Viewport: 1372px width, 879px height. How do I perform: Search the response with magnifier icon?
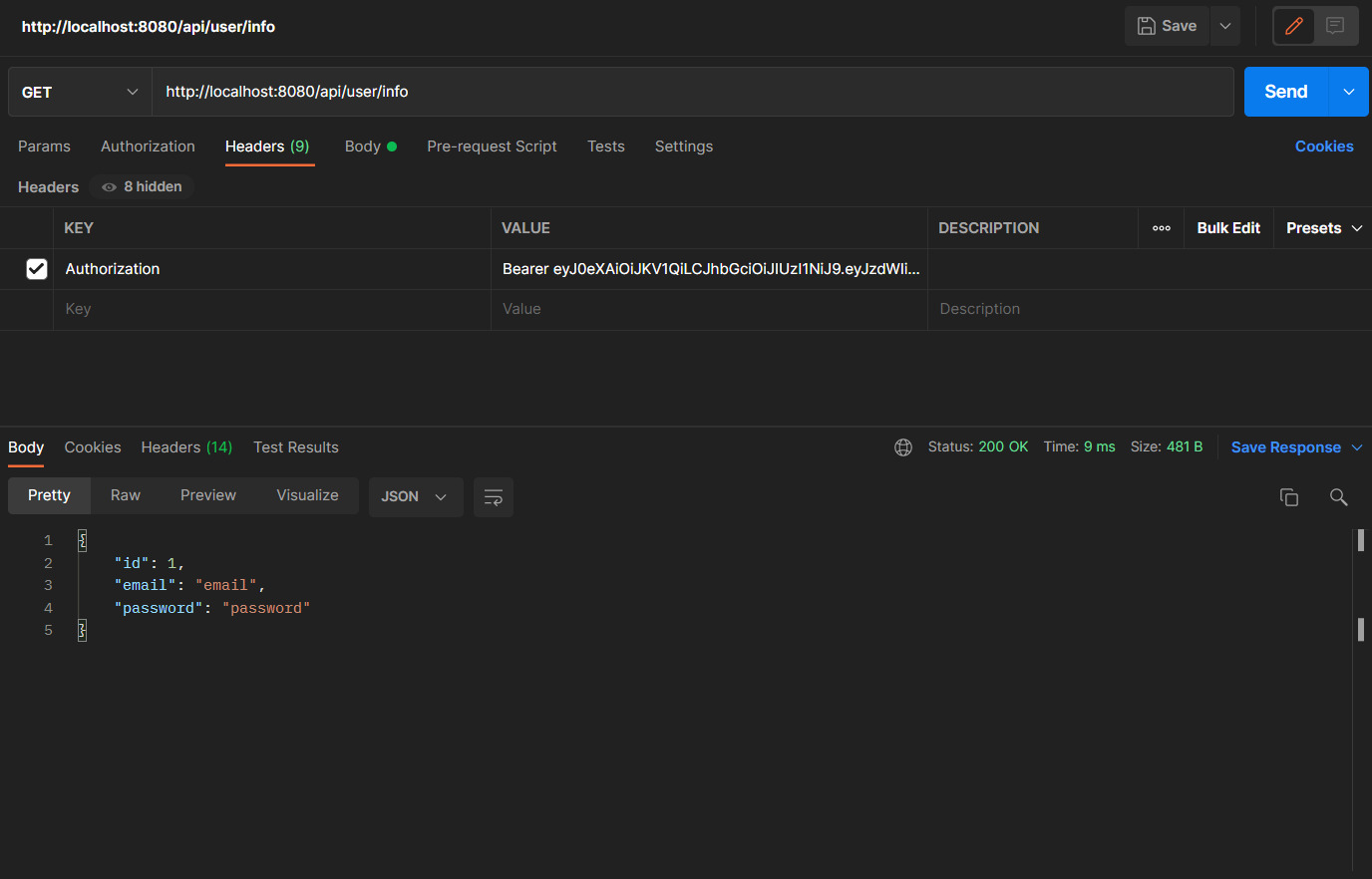(1339, 497)
